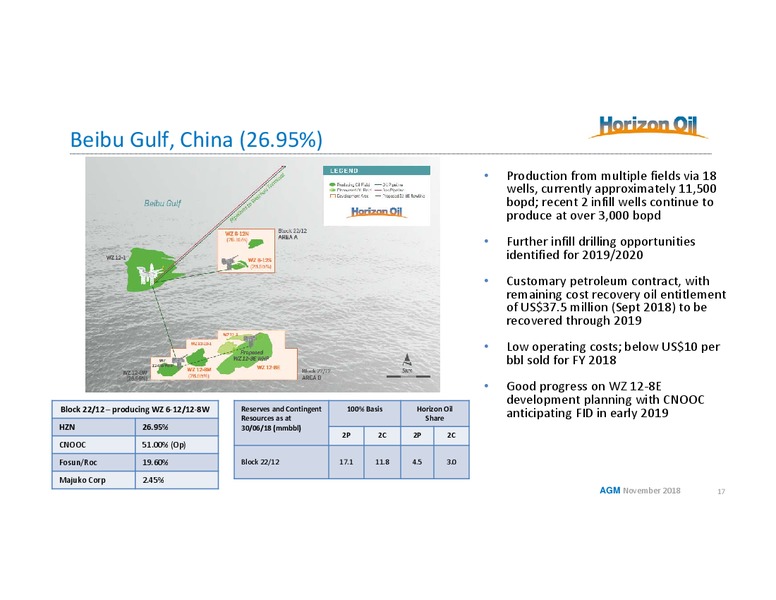776x600 pixels.
Task: Click the 'Fosun/Roc' table cell
Action: (94, 462)
